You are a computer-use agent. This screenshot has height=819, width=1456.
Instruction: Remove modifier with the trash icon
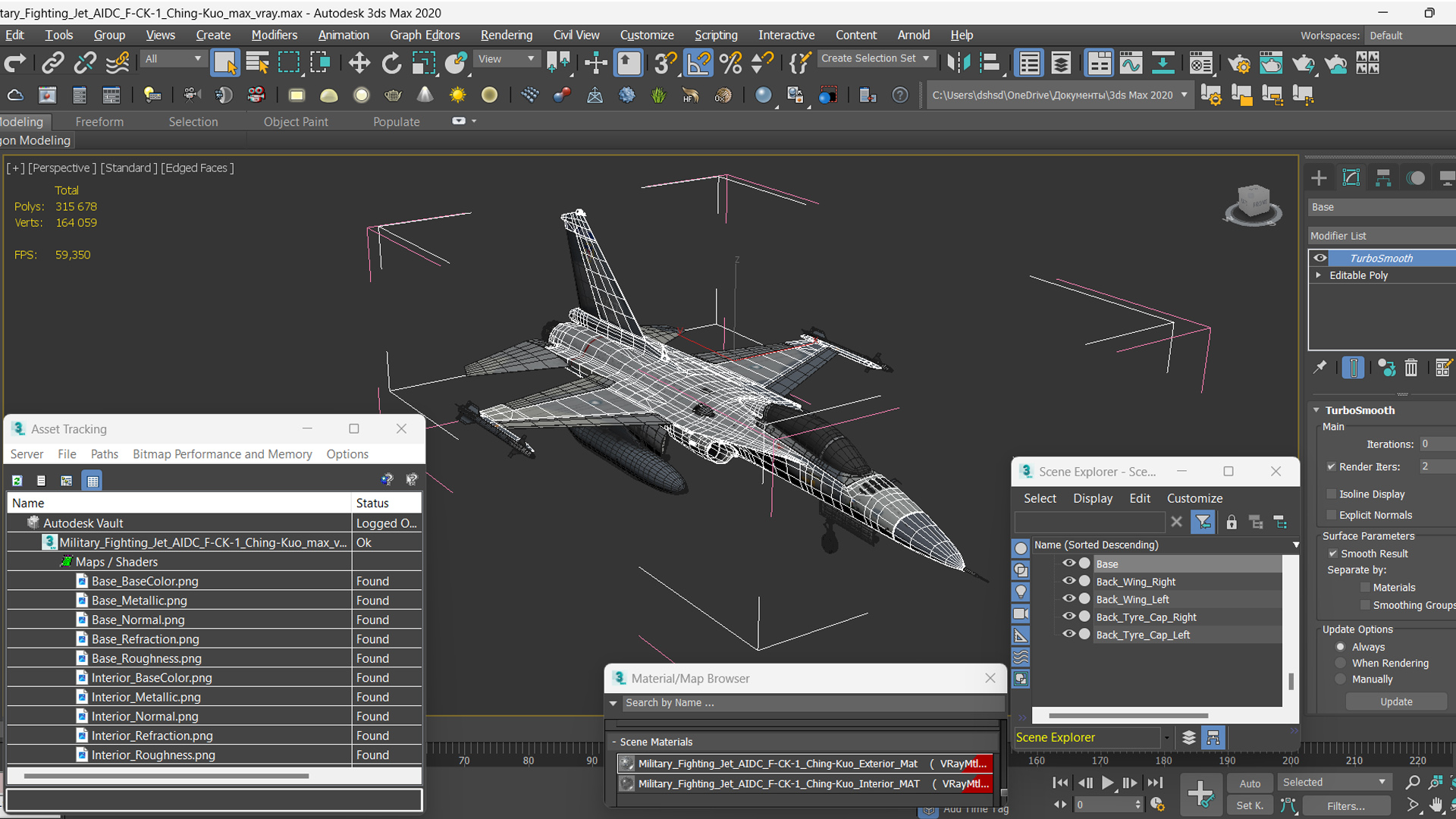[x=1410, y=368]
